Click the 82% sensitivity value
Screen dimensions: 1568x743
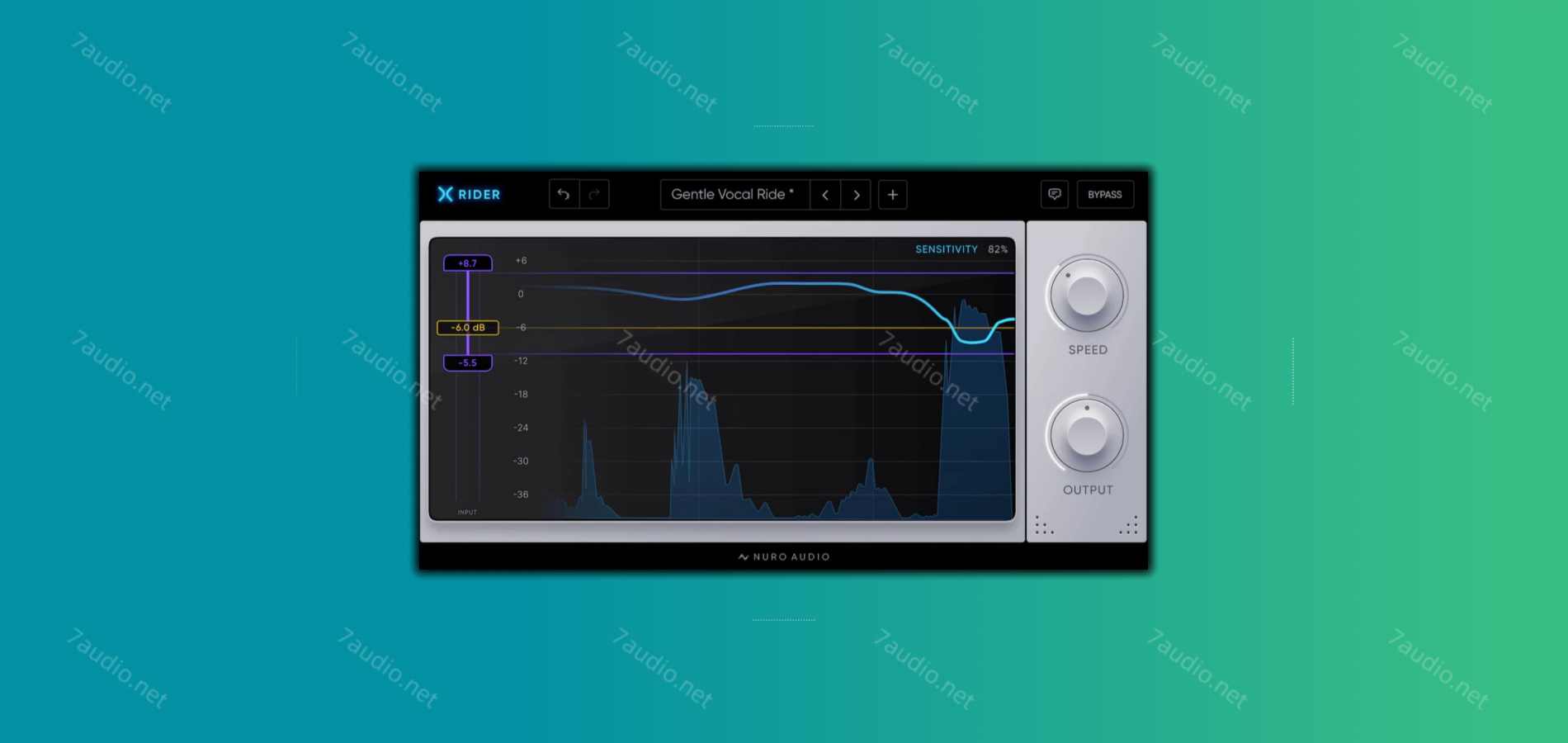[998, 249]
